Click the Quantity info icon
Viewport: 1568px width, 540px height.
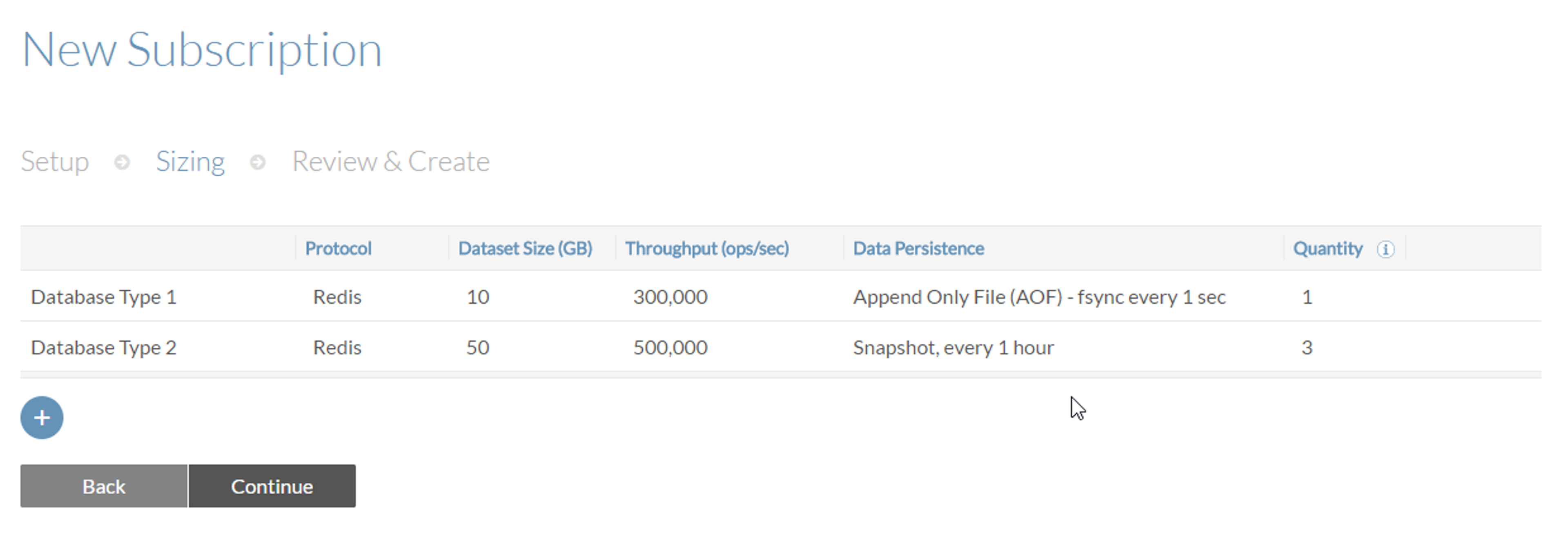(x=1385, y=249)
